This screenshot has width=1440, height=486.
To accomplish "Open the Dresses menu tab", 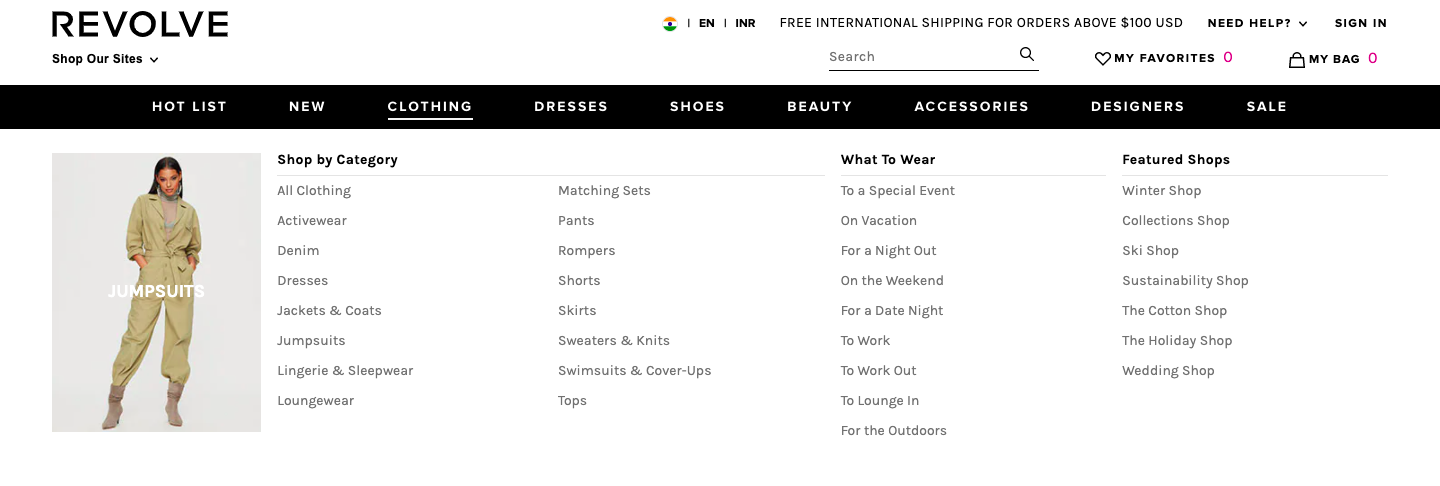I will (570, 106).
